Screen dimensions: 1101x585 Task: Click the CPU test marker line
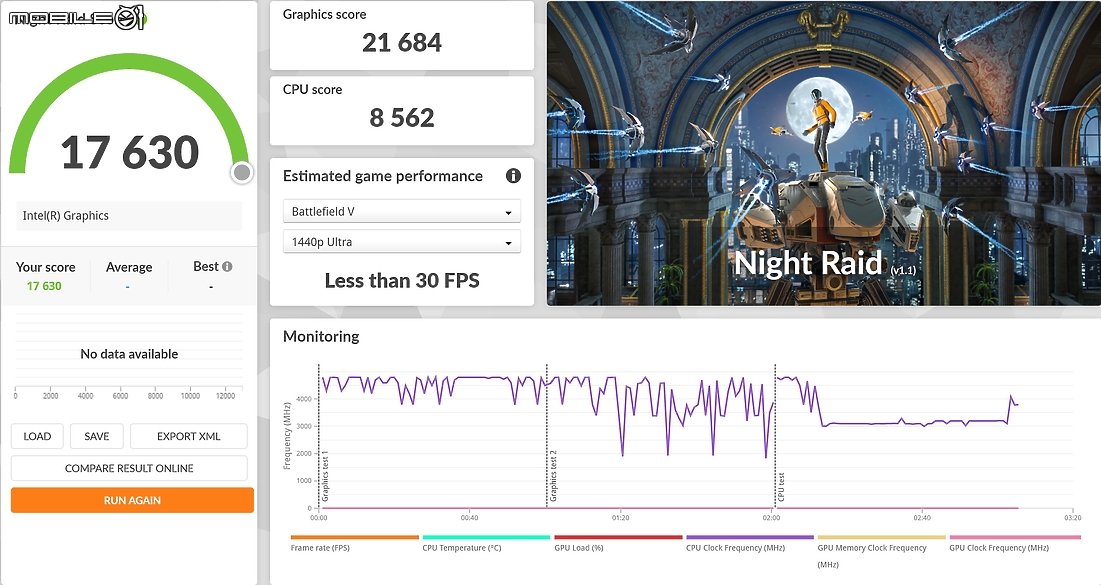(775, 435)
